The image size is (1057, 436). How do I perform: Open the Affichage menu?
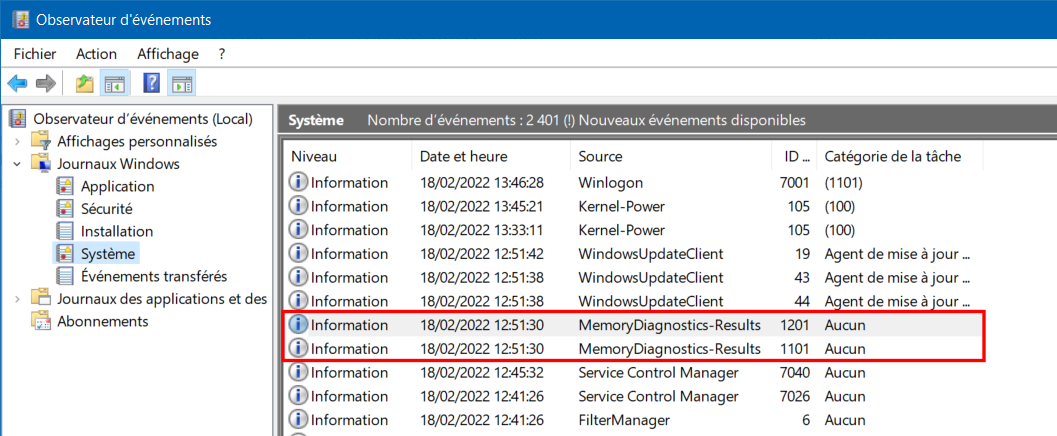pyautogui.click(x=168, y=54)
